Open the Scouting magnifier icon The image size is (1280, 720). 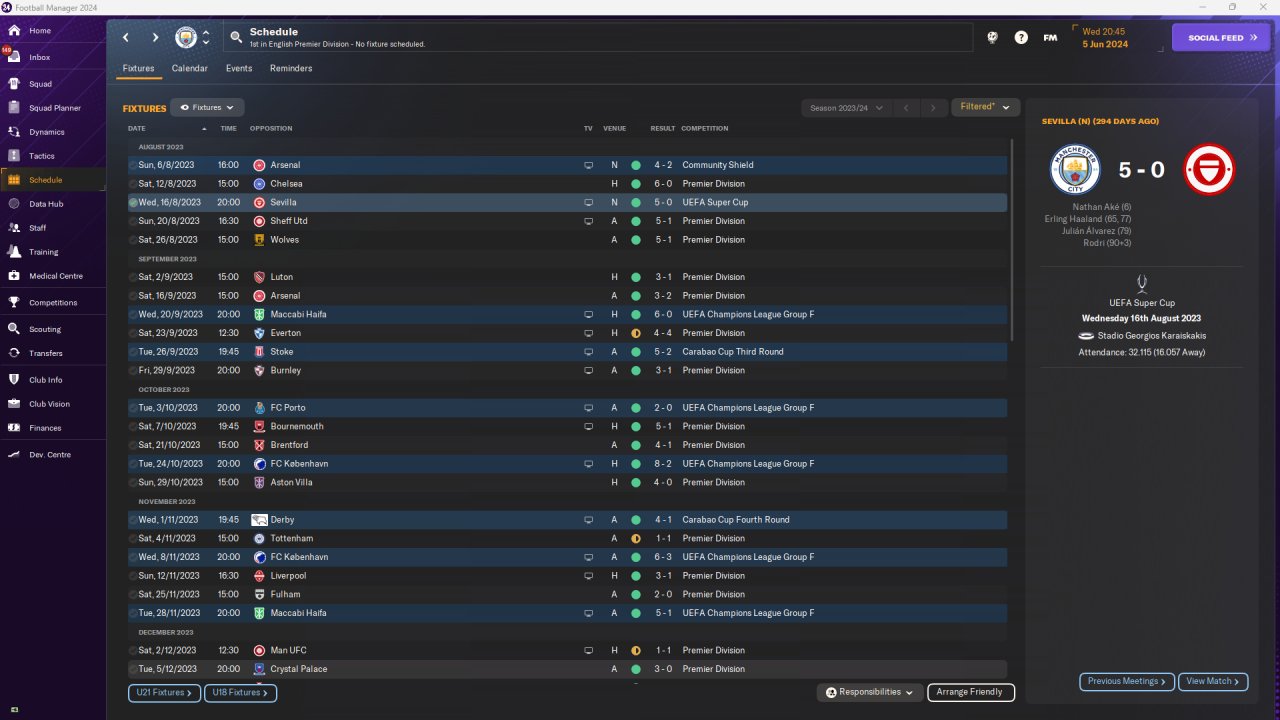pos(14,329)
